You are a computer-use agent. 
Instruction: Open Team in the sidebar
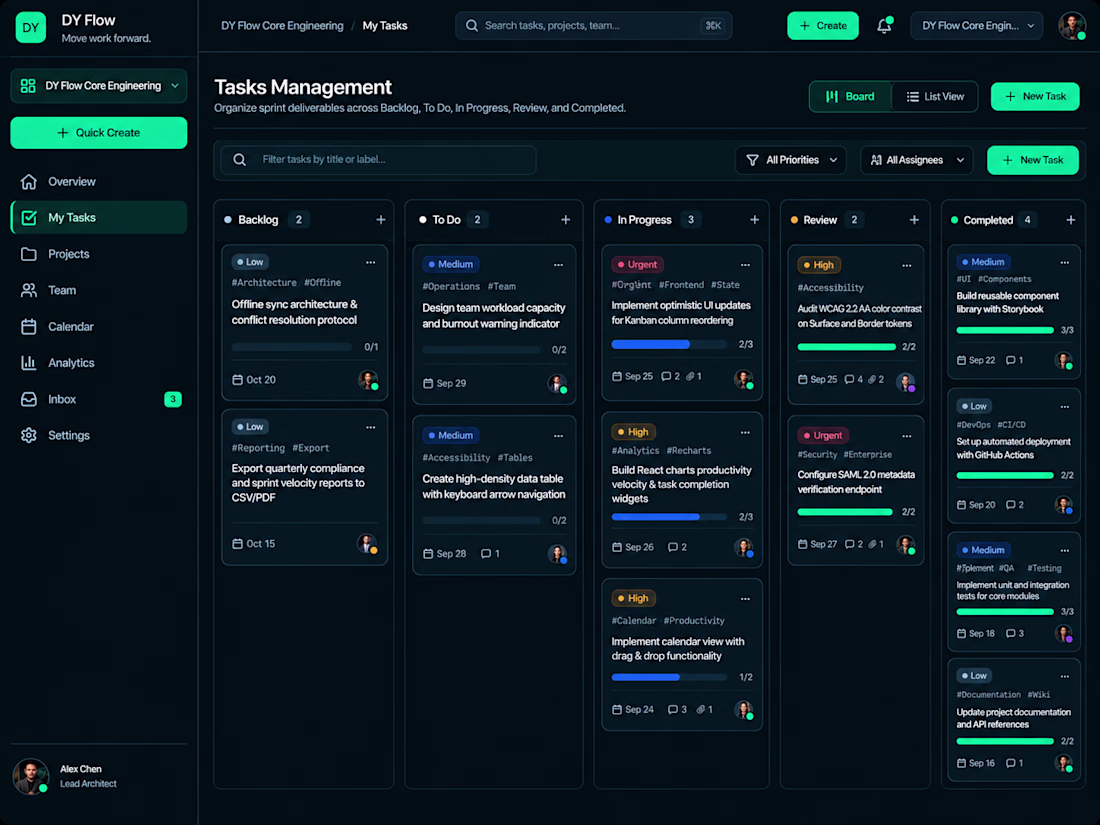[99, 290]
